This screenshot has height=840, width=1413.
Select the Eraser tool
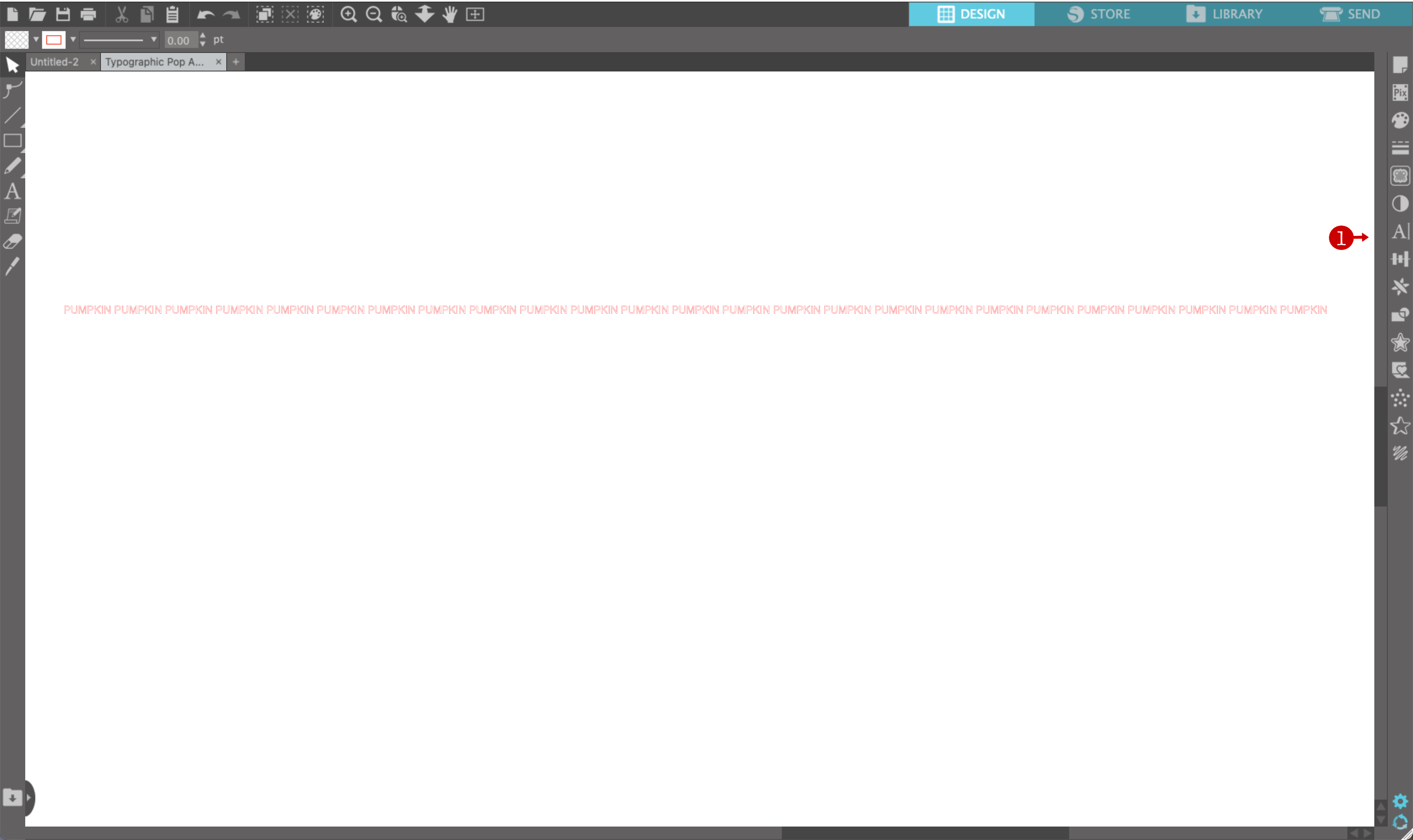13,241
